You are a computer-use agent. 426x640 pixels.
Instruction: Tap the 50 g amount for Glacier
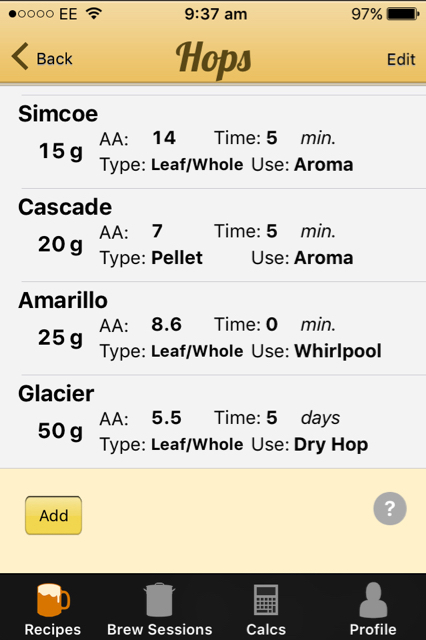pyautogui.click(x=60, y=431)
